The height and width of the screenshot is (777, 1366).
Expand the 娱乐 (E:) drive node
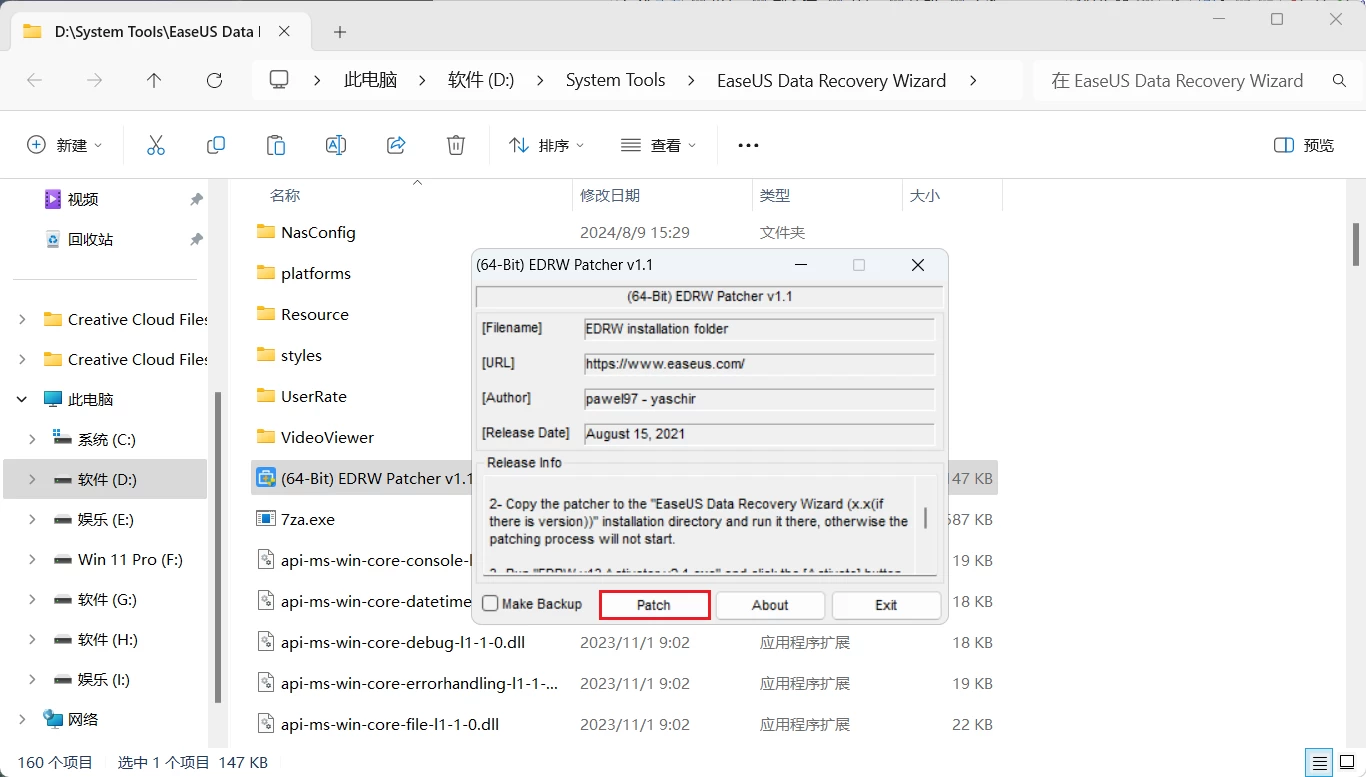(x=32, y=520)
